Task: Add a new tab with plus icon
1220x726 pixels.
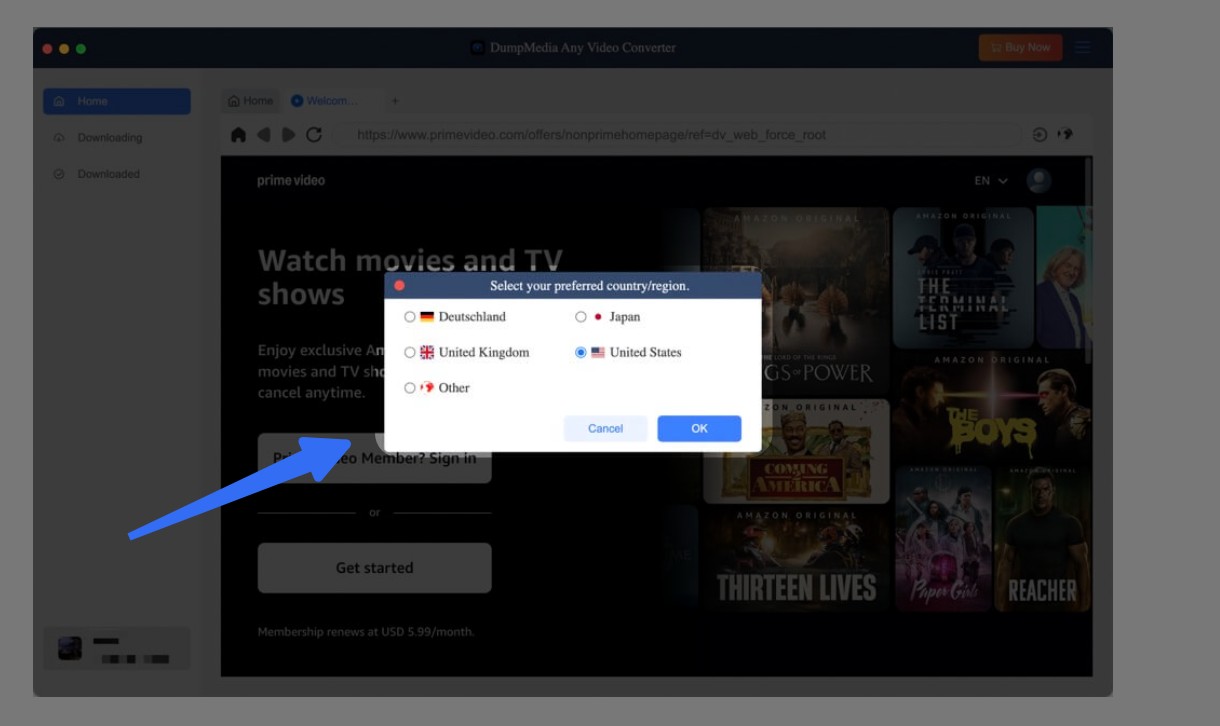Action: (x=395, y=101)
